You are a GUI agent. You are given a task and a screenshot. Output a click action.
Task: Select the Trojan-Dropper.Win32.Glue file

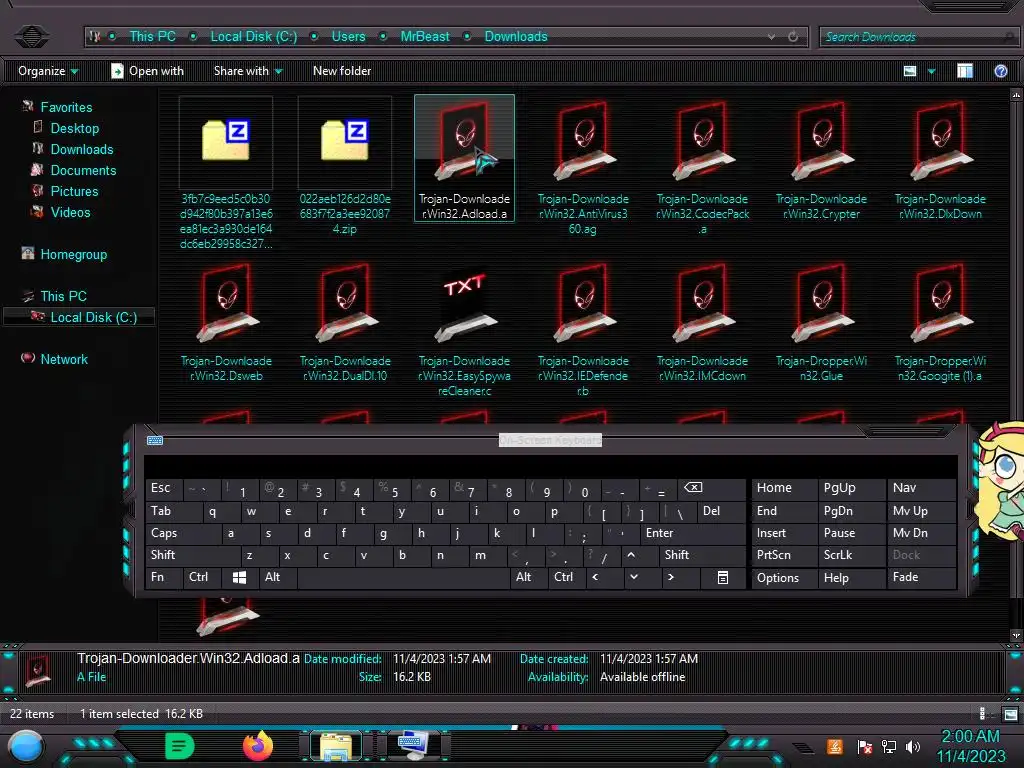point(822,321)
